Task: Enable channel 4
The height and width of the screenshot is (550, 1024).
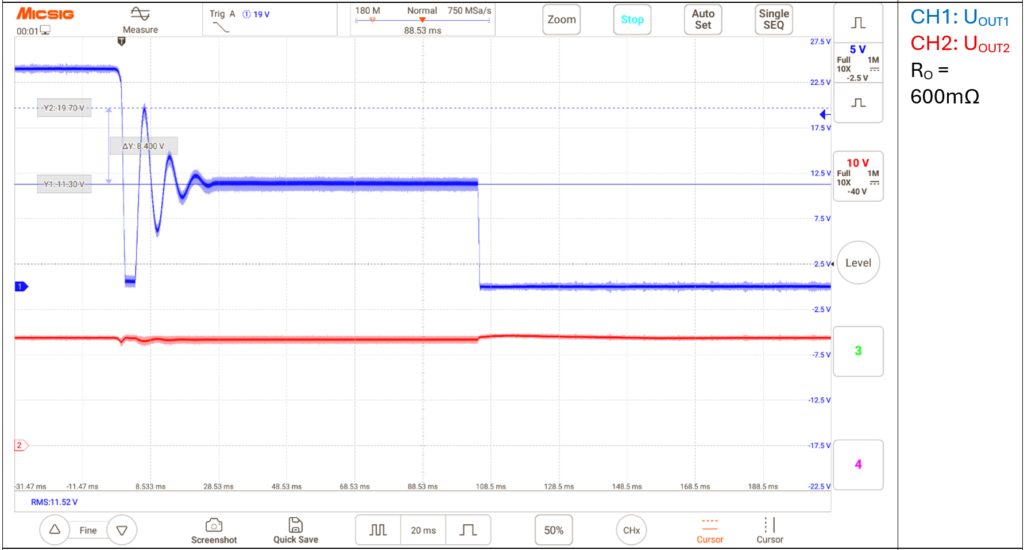Action: click(858, 464)
